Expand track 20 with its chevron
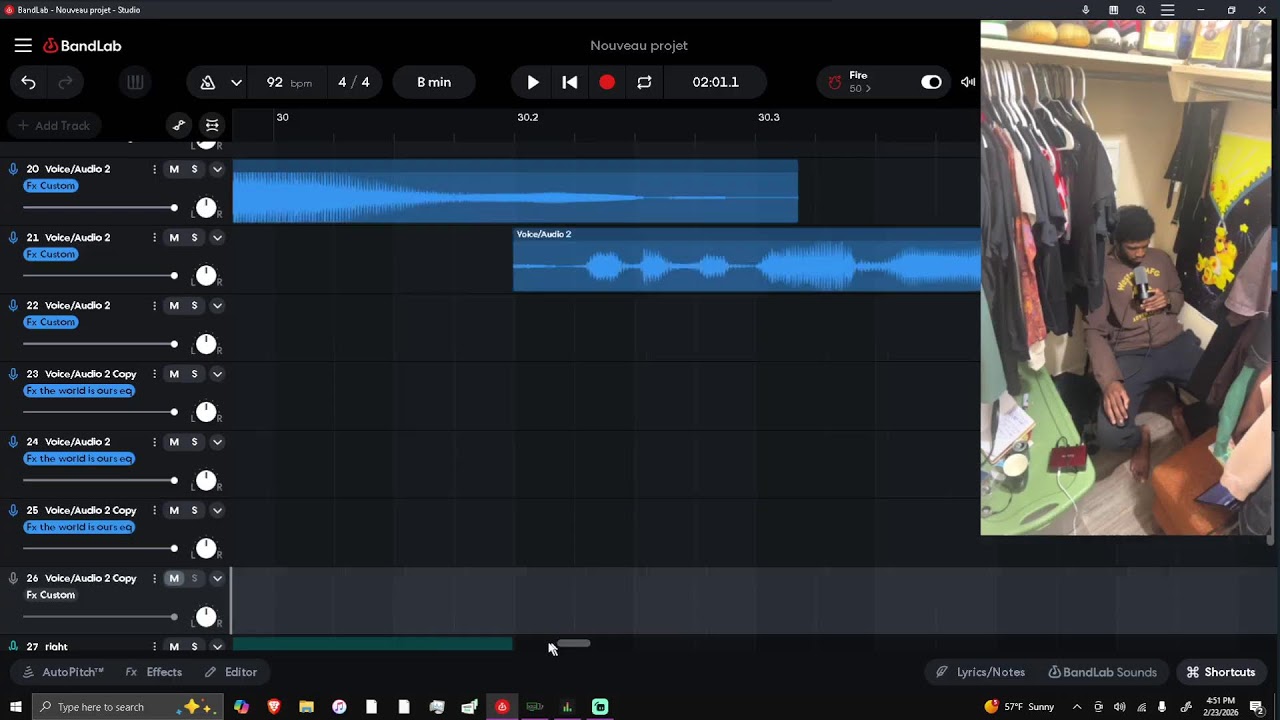1280x720 pixels. pyautogui.click(x=217, y=169)
